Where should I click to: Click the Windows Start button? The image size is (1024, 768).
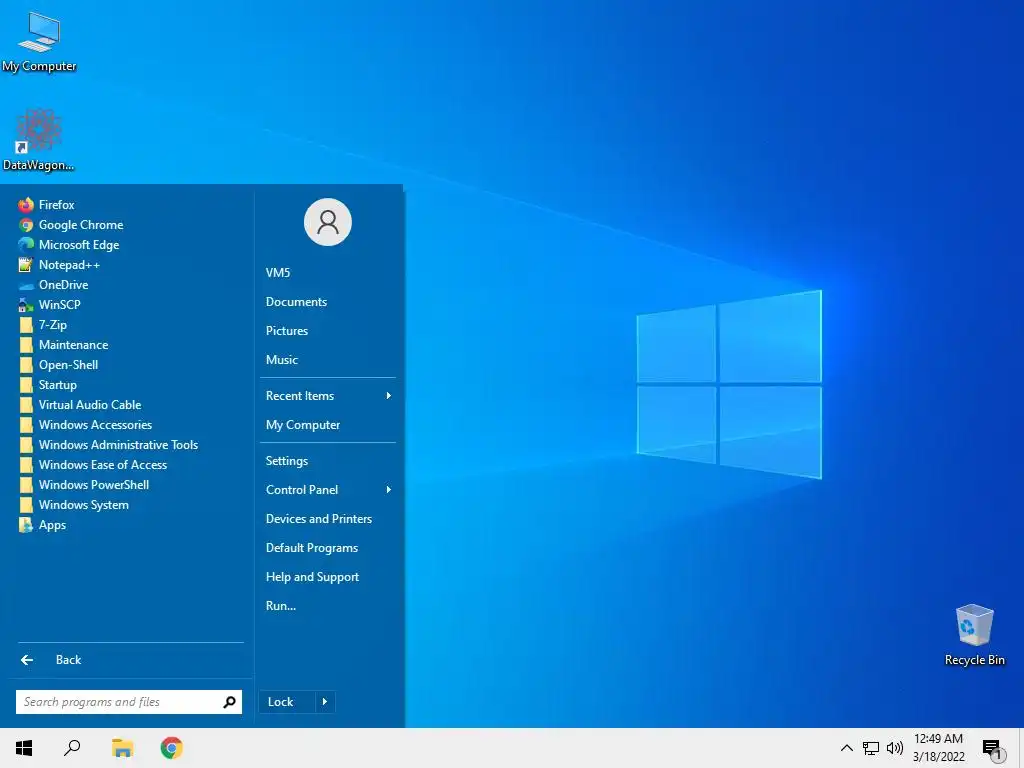pos(24,748)
